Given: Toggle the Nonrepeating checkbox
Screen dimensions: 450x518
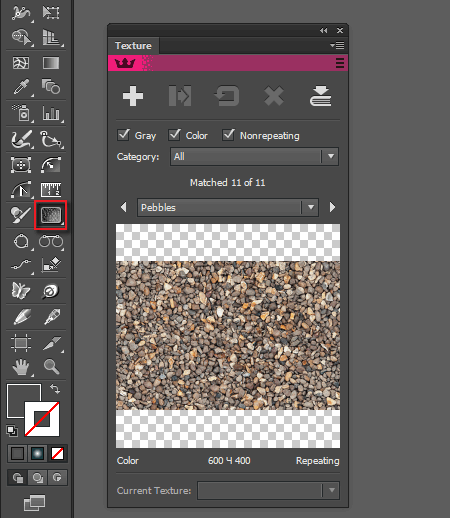Looking at the screenshot, I should tap(228, 135).
